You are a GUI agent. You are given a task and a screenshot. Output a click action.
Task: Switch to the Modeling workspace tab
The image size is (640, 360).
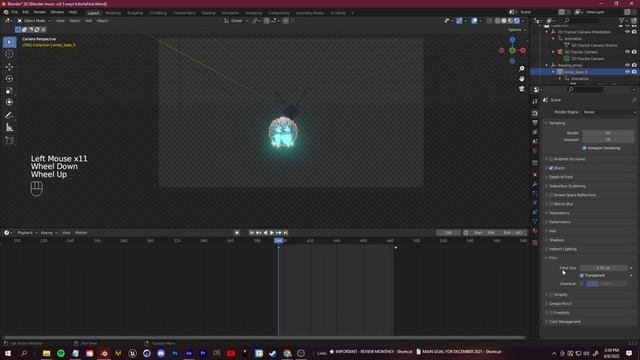pyautogui.click(x=113, y=13)
